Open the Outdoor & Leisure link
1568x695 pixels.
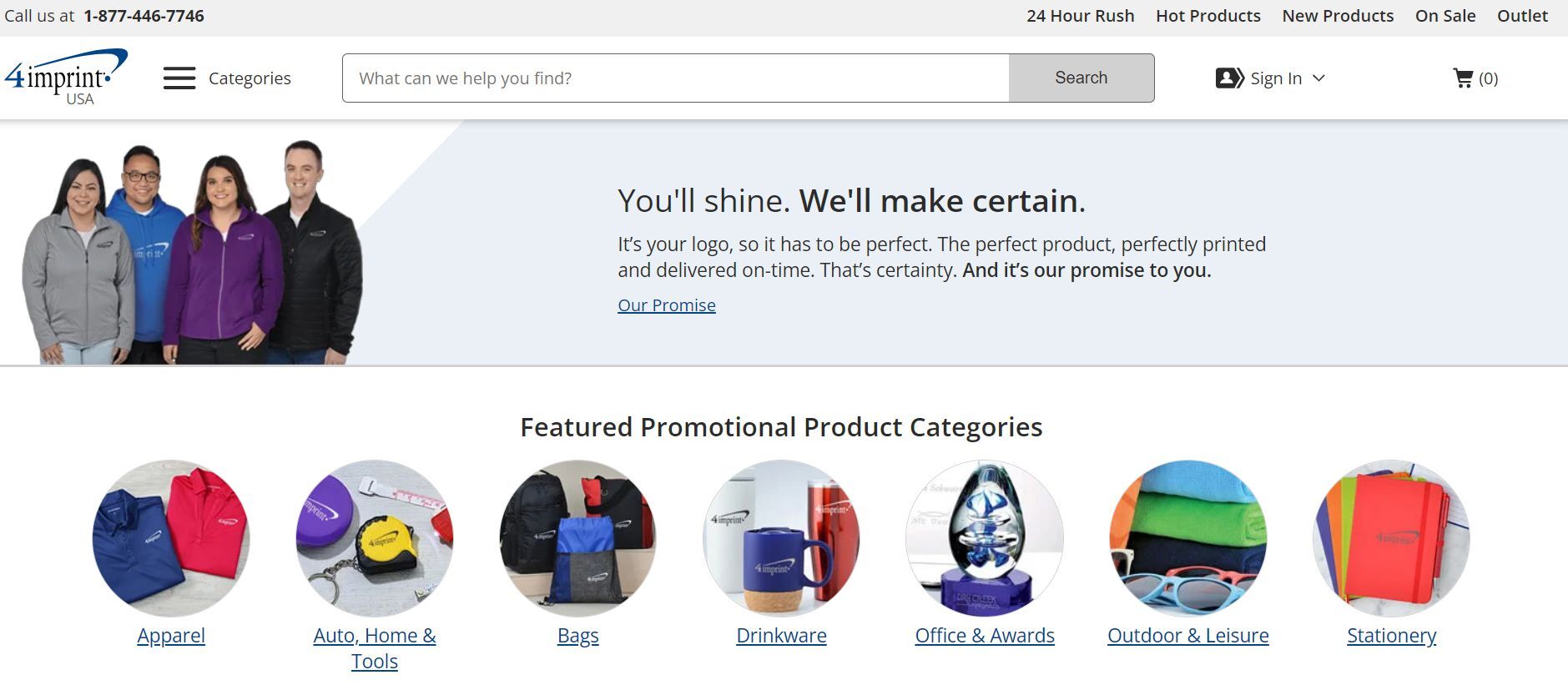click(1187, 636)
